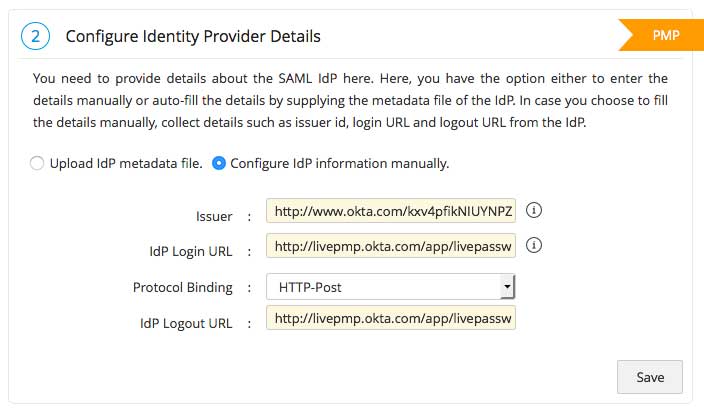Viewport: 704px width, 410px height.
Task: Select the Configure IdP information manually radio button
Action: point(219,163)
